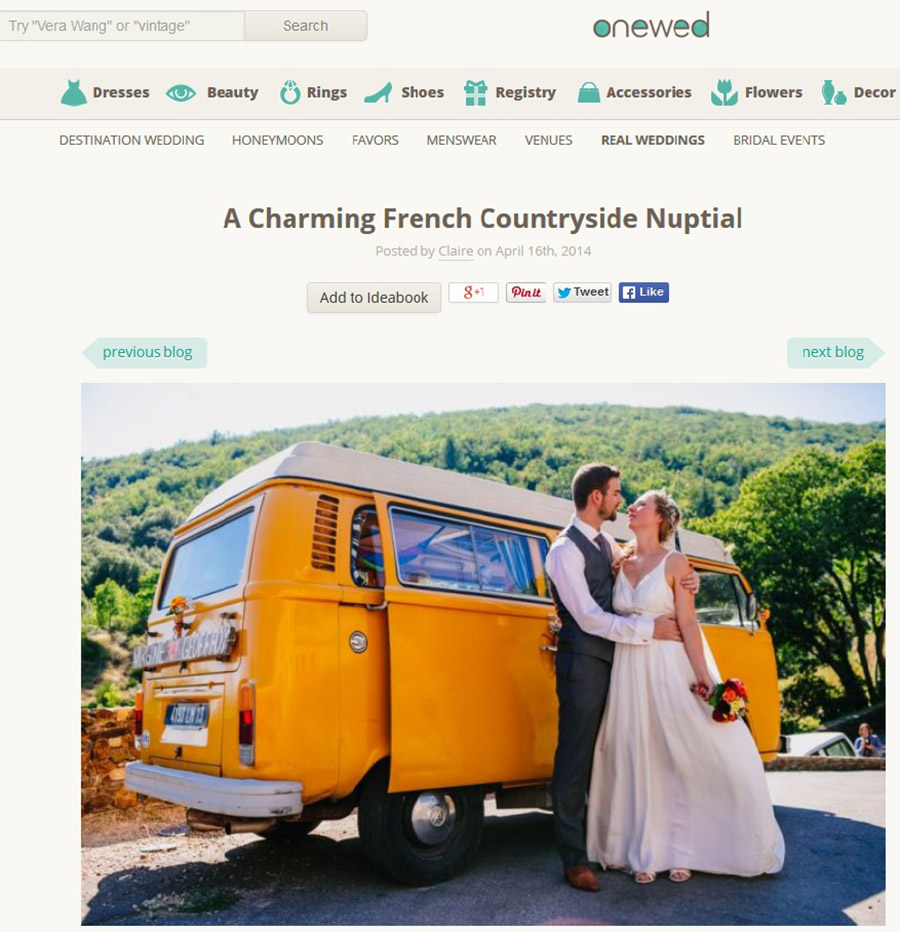Select the Flowers tulip icon

point(724,93)
